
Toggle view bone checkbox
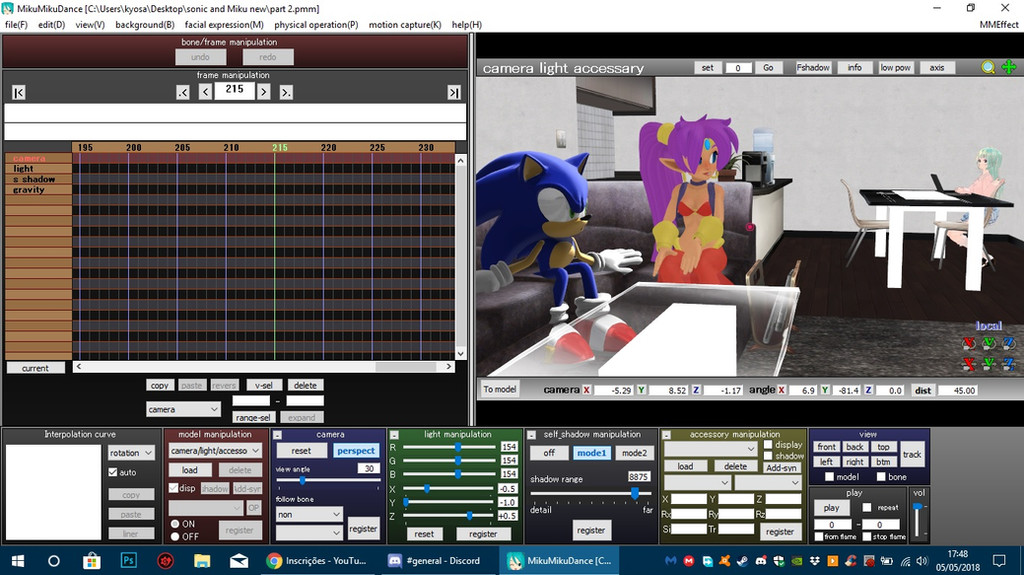coord(881,477)
